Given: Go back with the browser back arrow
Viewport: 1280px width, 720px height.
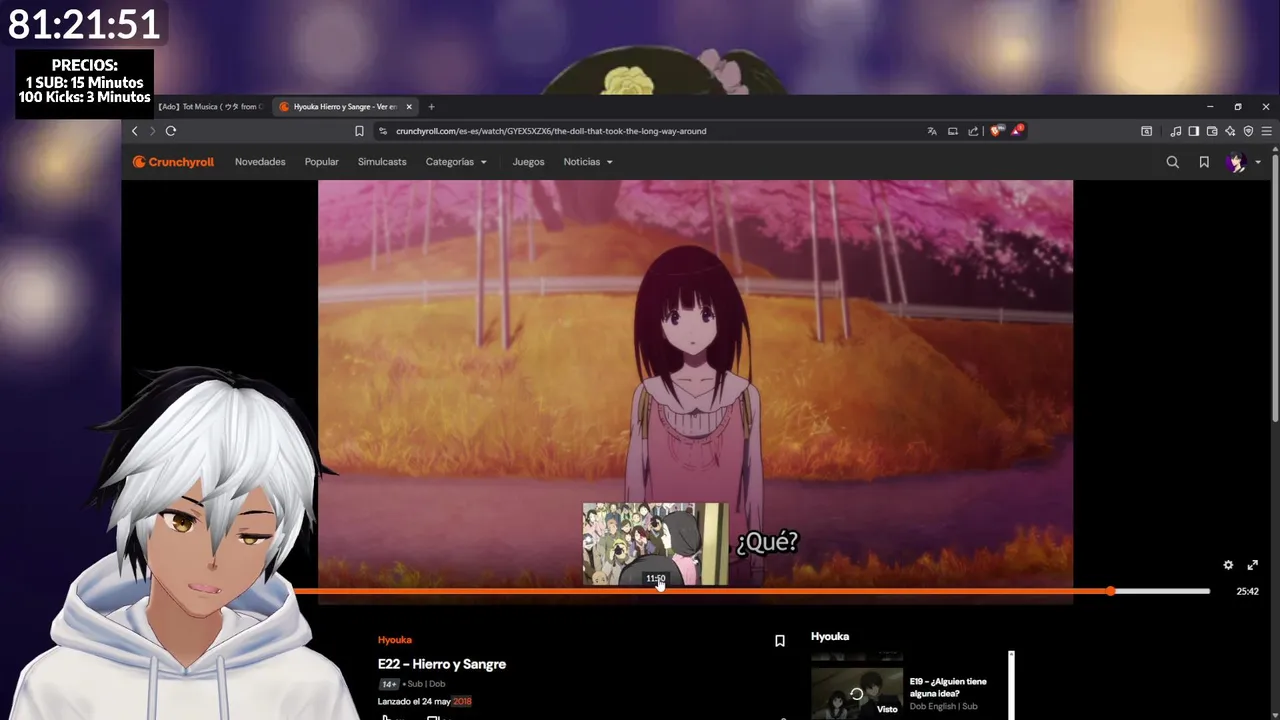Looking at the screenshot, I should (134, 131).
